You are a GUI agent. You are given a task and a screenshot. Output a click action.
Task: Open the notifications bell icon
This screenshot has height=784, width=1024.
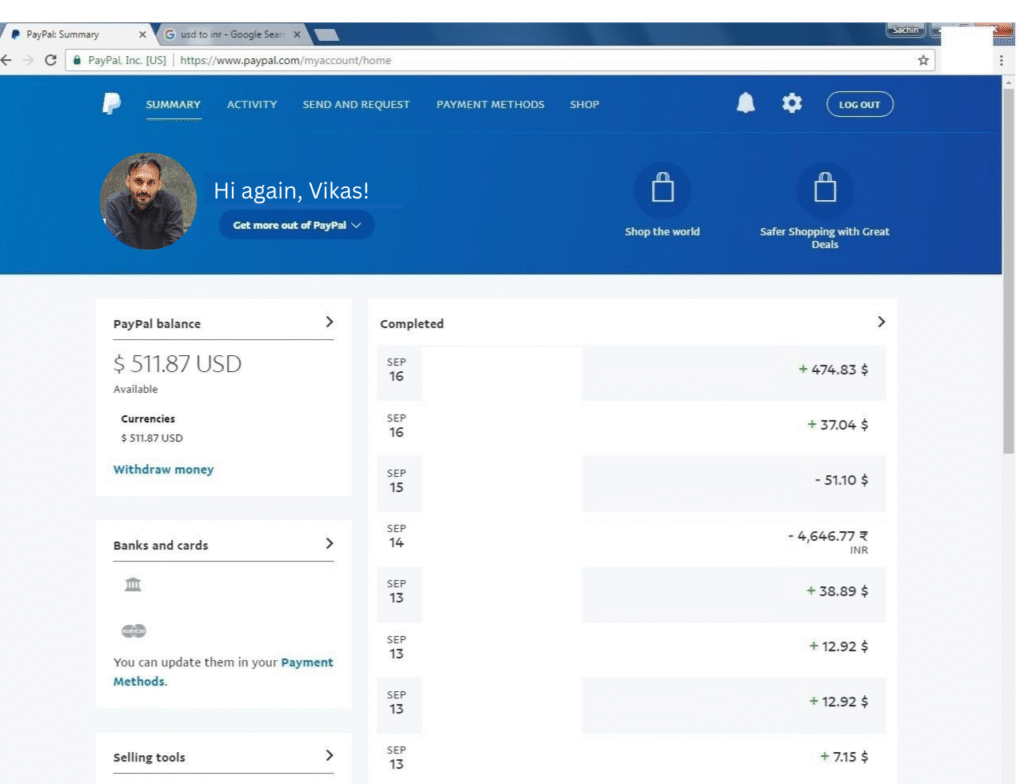[746, 104]
